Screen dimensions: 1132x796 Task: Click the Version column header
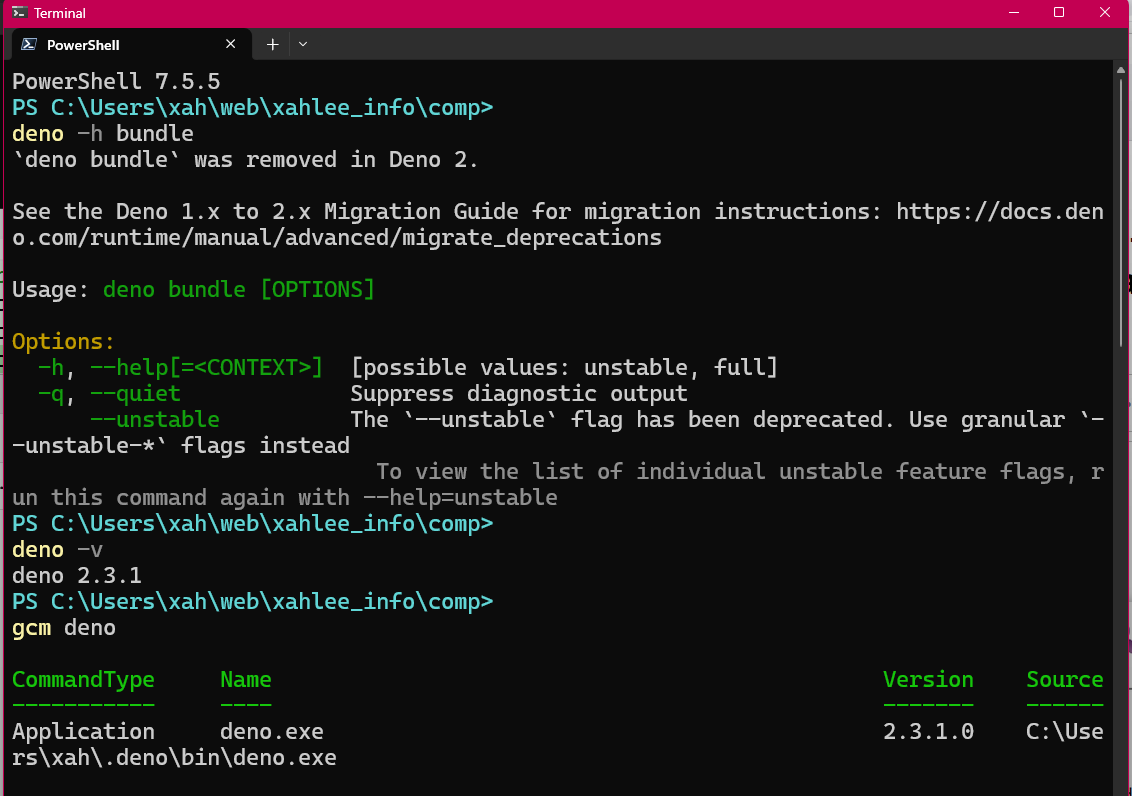coord(928,679)
